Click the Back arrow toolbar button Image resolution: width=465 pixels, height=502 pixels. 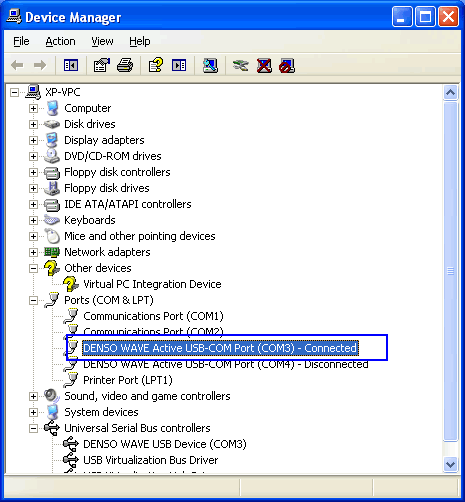coord(17,65)
